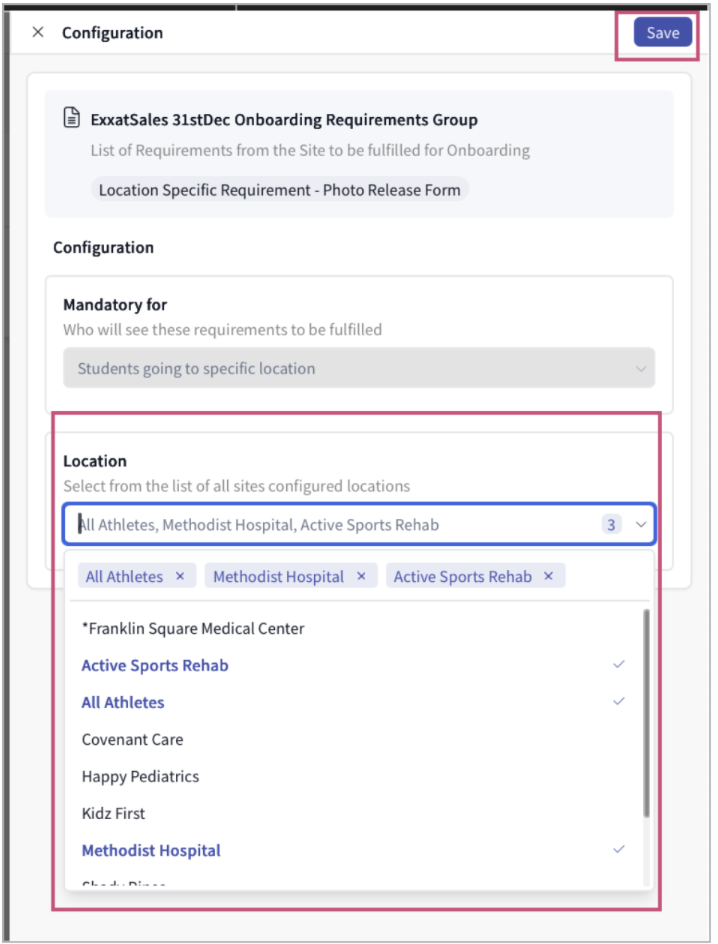Collapse the Location dropdown chevron
This screenshot has width=718, height=944.
641,524
